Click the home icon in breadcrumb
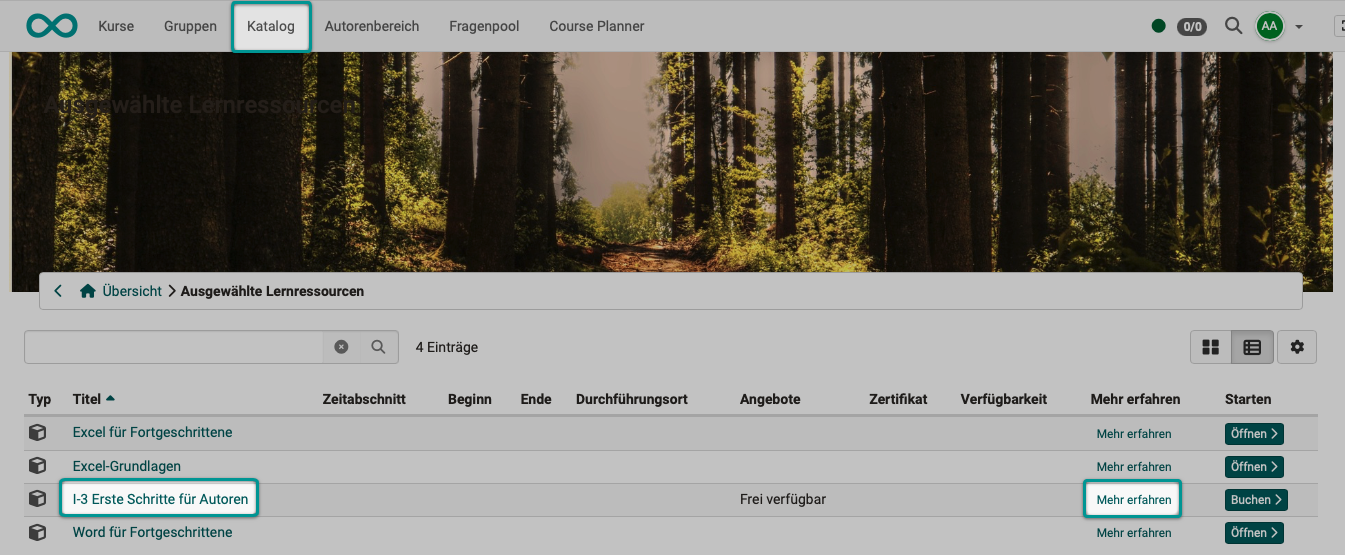This screenshot has width=1345, height=555. [88, 291]
